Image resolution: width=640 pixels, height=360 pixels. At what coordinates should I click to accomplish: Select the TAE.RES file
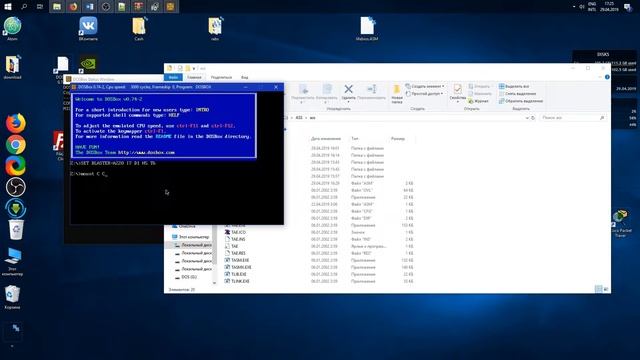[x=236, y=253]
